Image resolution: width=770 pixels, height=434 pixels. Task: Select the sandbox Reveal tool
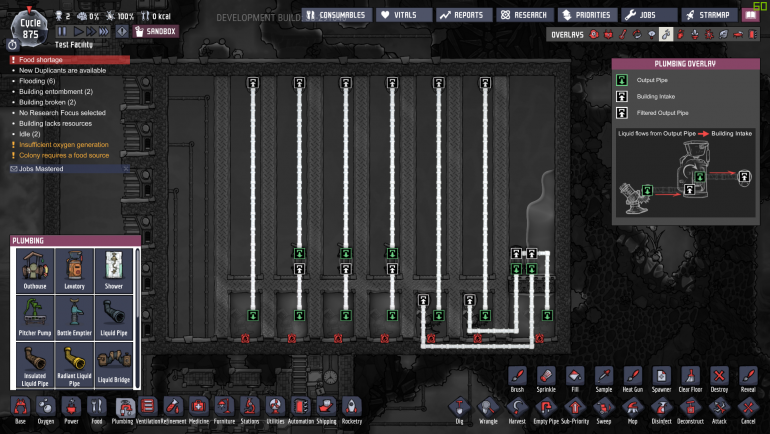coord(748,379)
